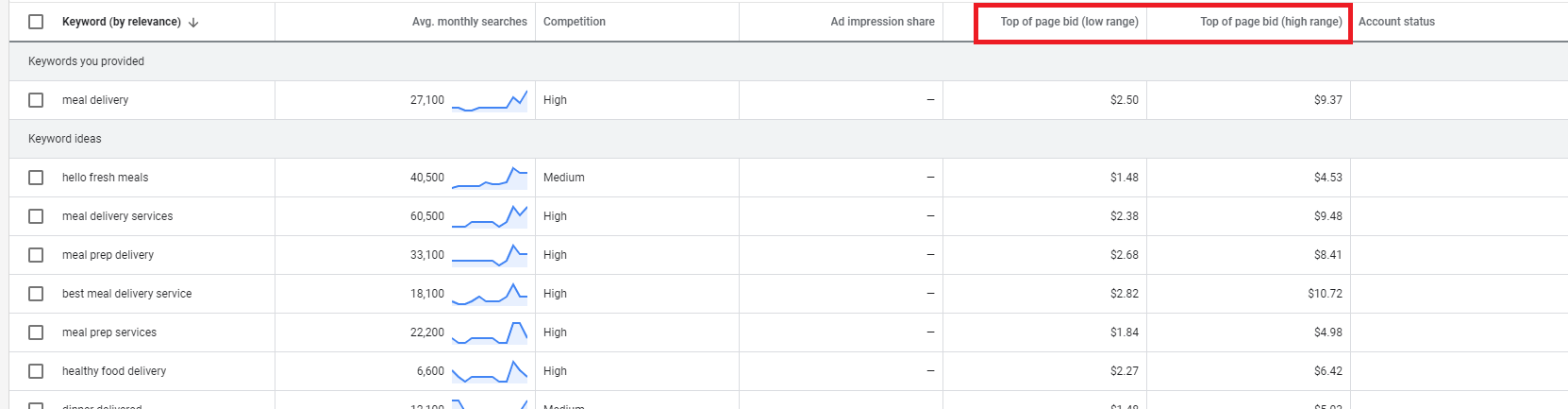The height and width of the screenshot is (409, 1568).
Task: Click the best meal delivery service keyword
Action: click(x=126, y=294)
